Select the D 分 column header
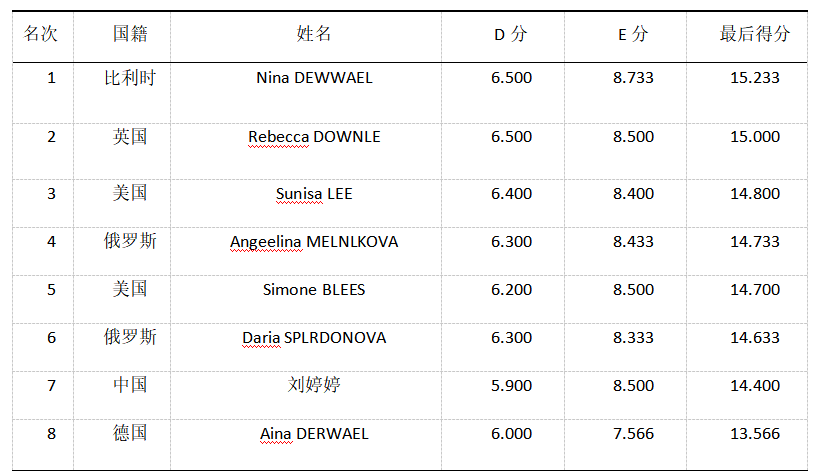 click(x=511, y=34)
